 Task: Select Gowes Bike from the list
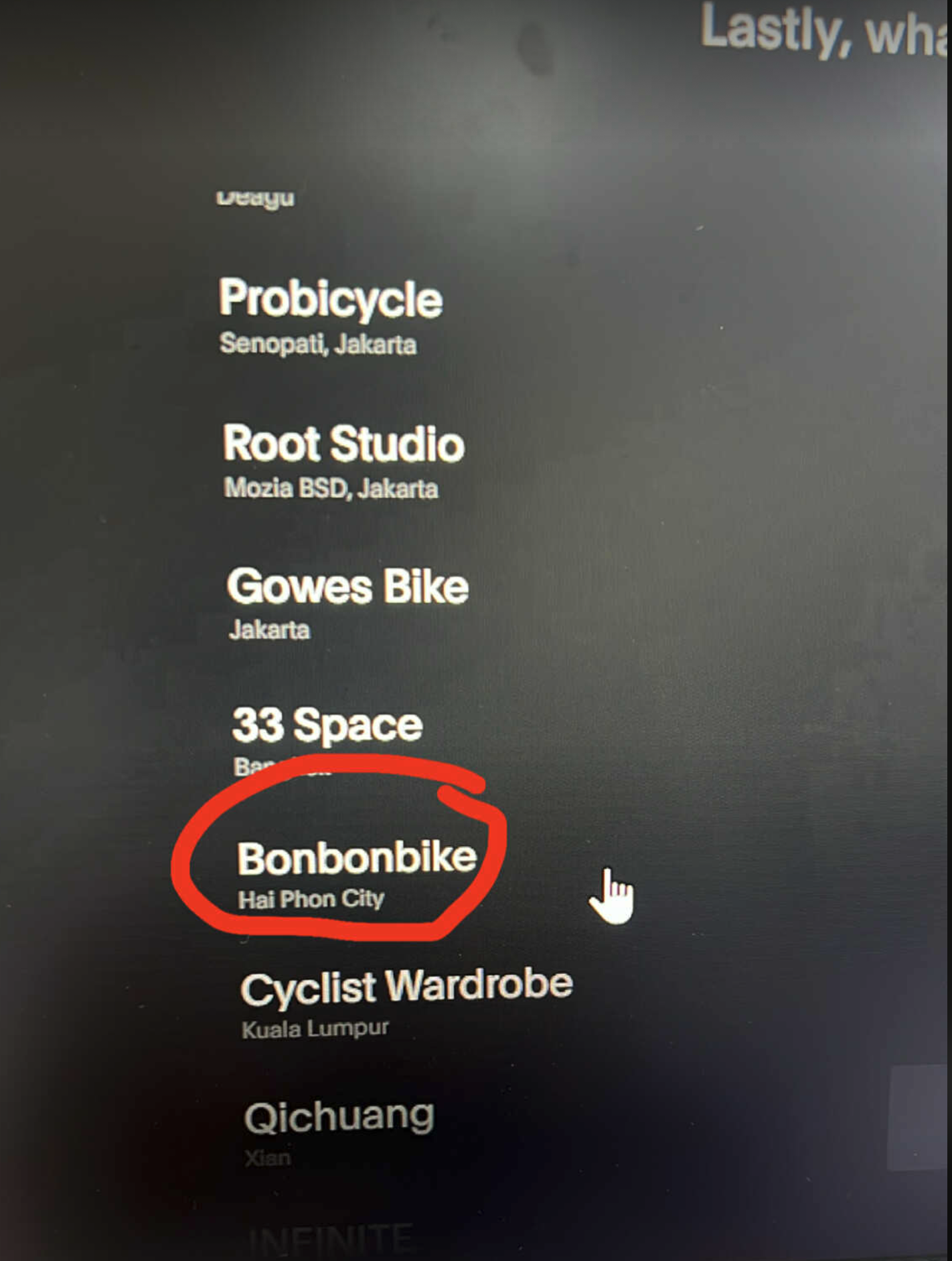(347, 586)
